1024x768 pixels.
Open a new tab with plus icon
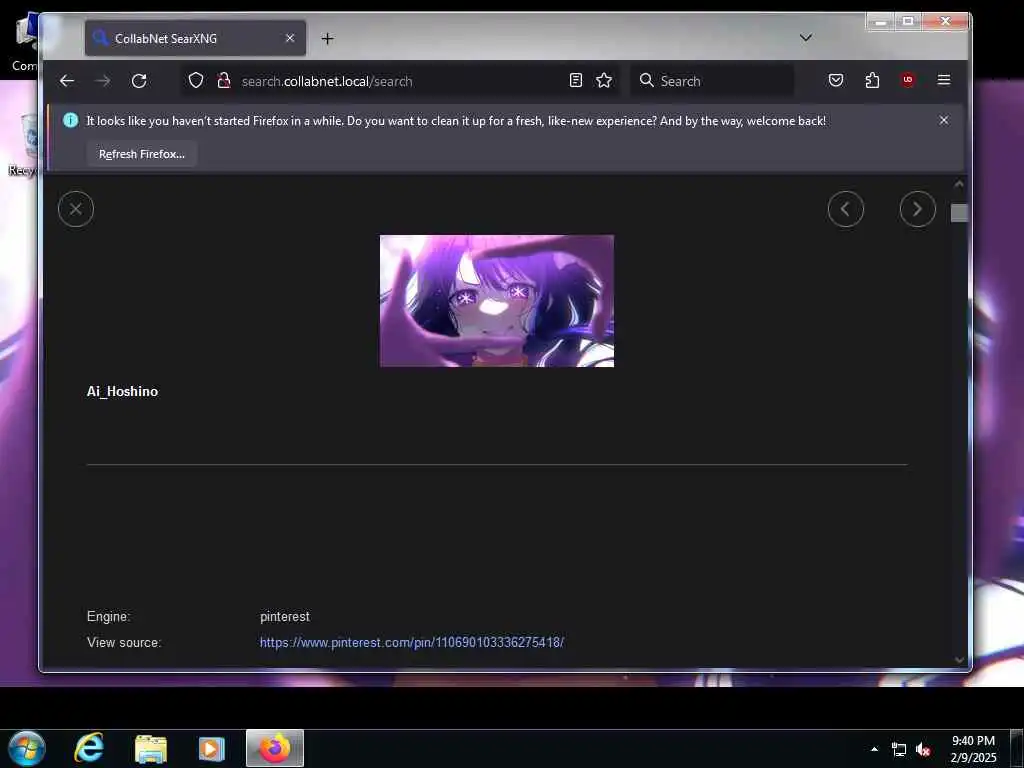[x=327, y=39]
